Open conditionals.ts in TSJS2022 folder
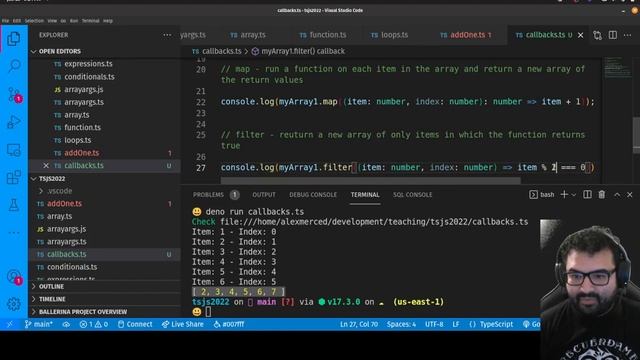The image size is (640, 360). pos(104,267)
